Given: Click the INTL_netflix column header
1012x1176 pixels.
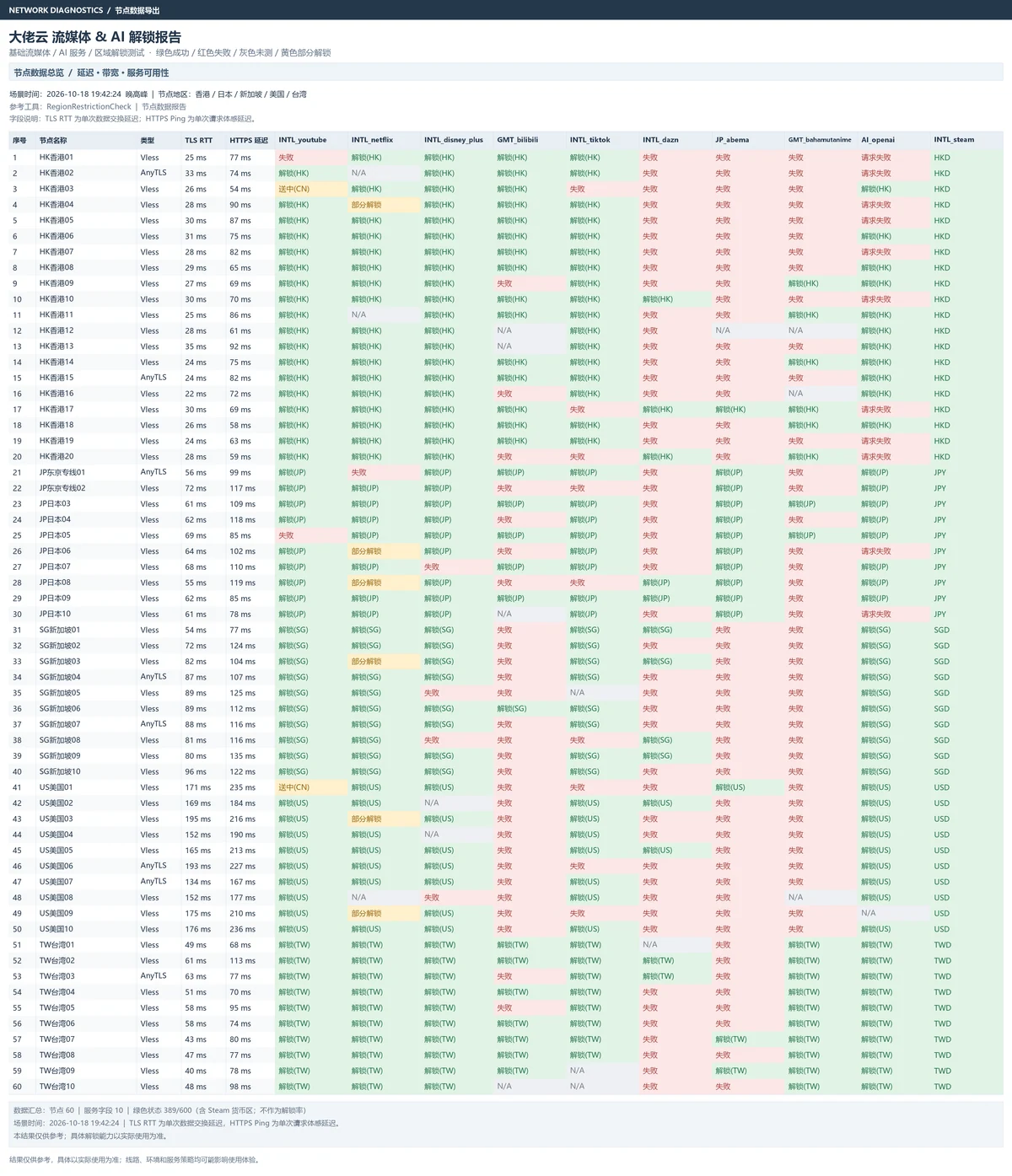Looking at the screenshot, I should 372,140.
